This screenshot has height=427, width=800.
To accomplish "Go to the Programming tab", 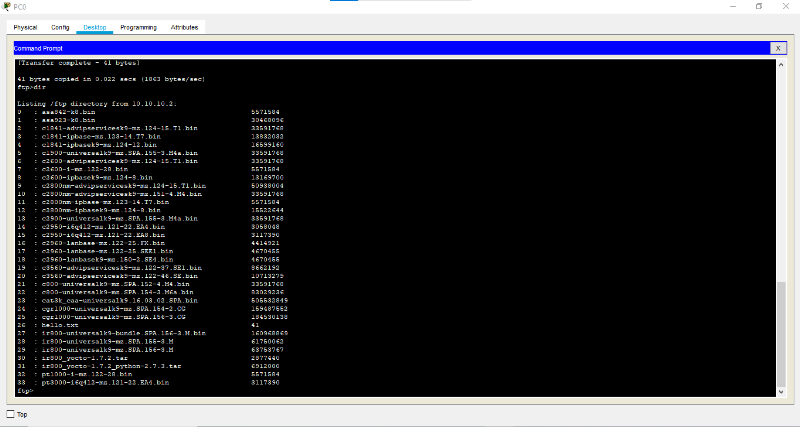I will click(x=138, y=27).
